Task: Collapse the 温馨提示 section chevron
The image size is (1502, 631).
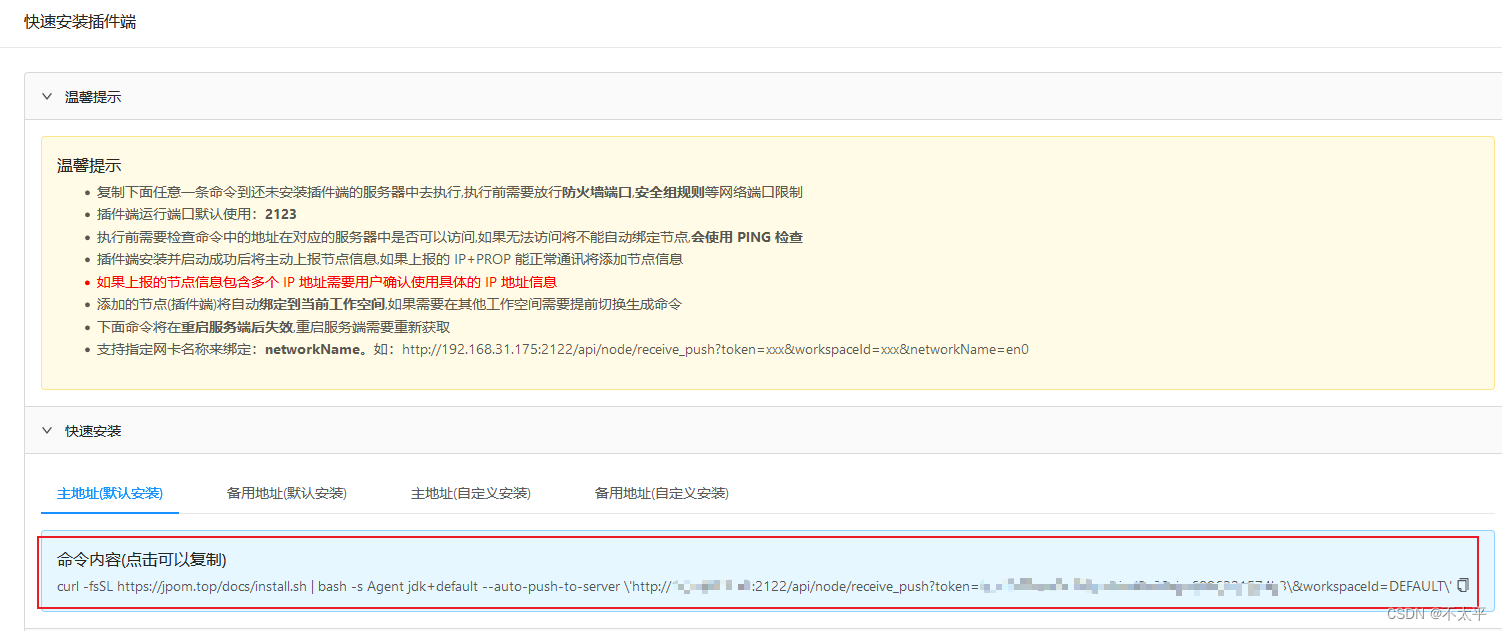Action: pos(47,96)
